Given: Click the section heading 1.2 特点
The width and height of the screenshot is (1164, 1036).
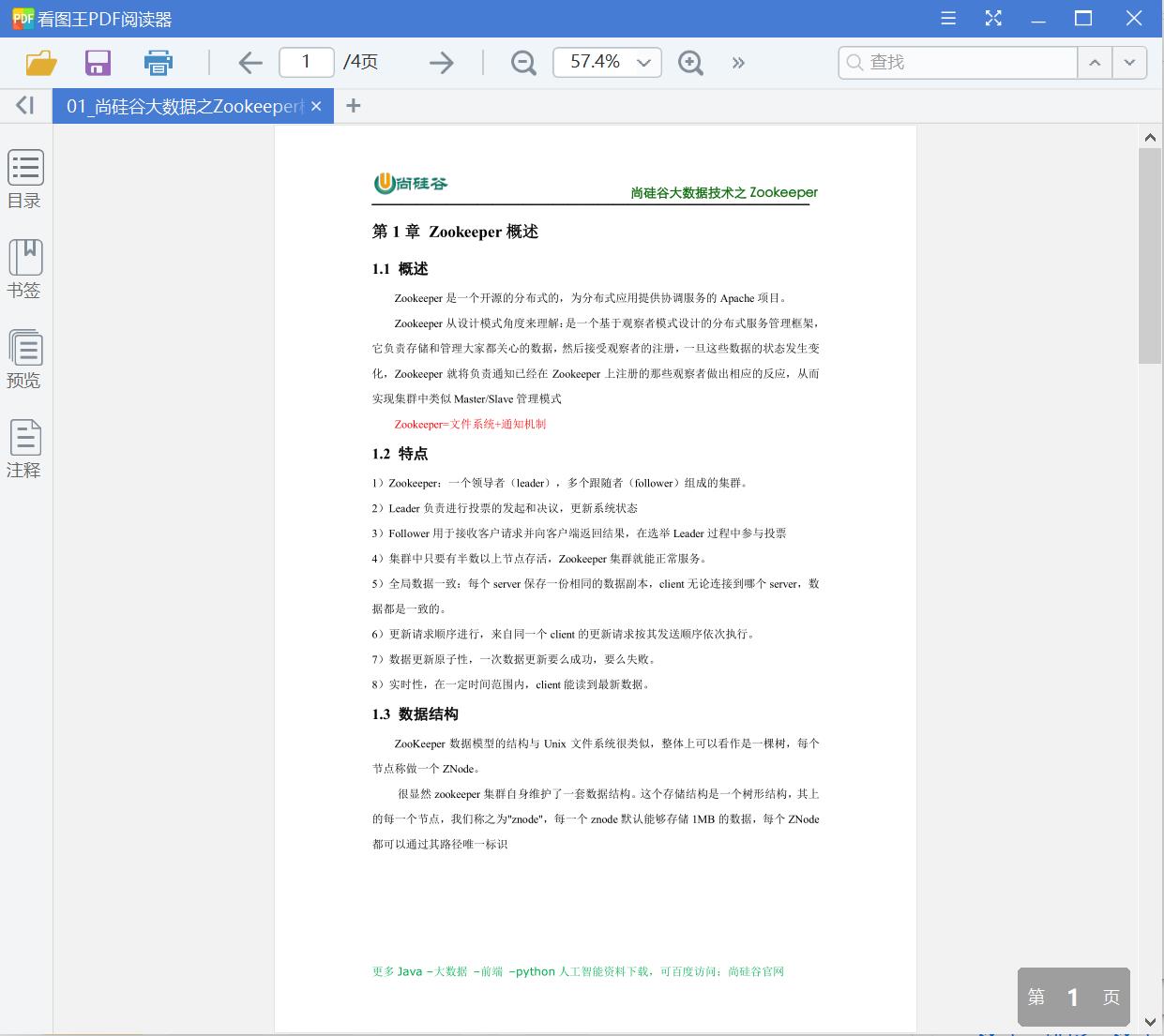Looking at the screenshot, I should point(400,454).
